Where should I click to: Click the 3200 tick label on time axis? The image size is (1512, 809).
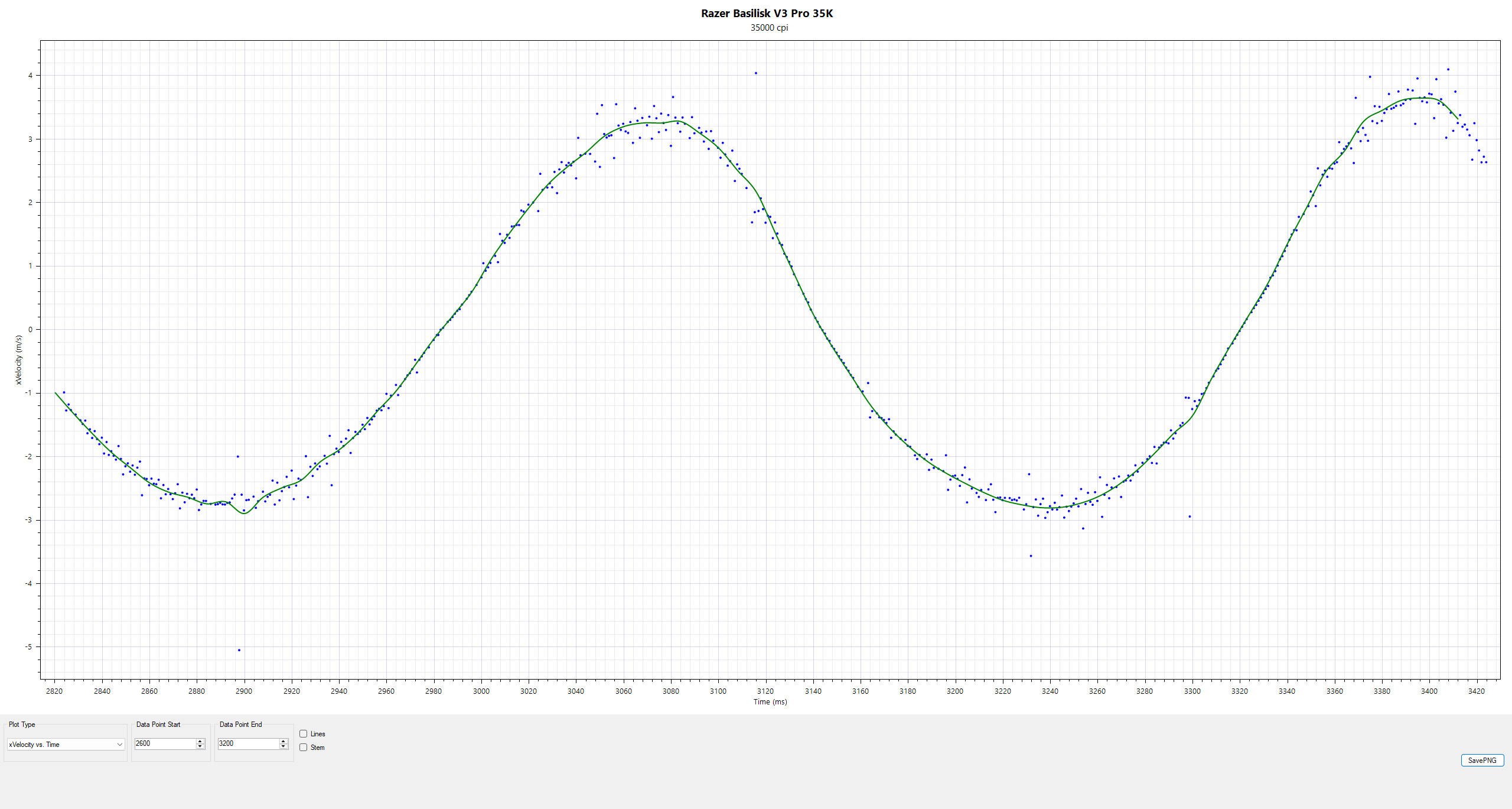click(x=955, y=691)
